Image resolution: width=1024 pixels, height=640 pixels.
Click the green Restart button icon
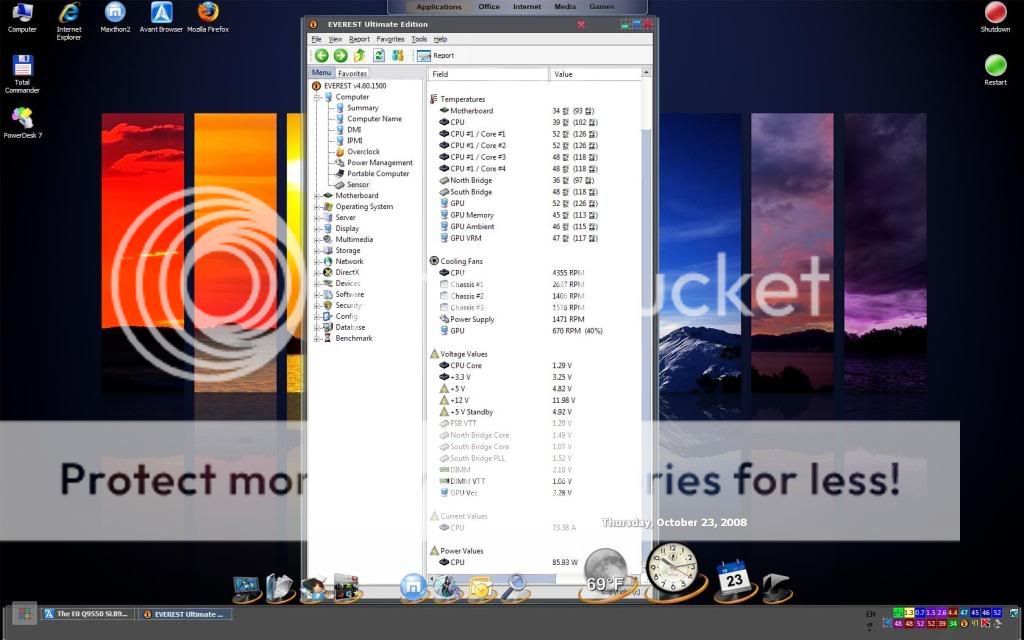(x=995, y=65)
